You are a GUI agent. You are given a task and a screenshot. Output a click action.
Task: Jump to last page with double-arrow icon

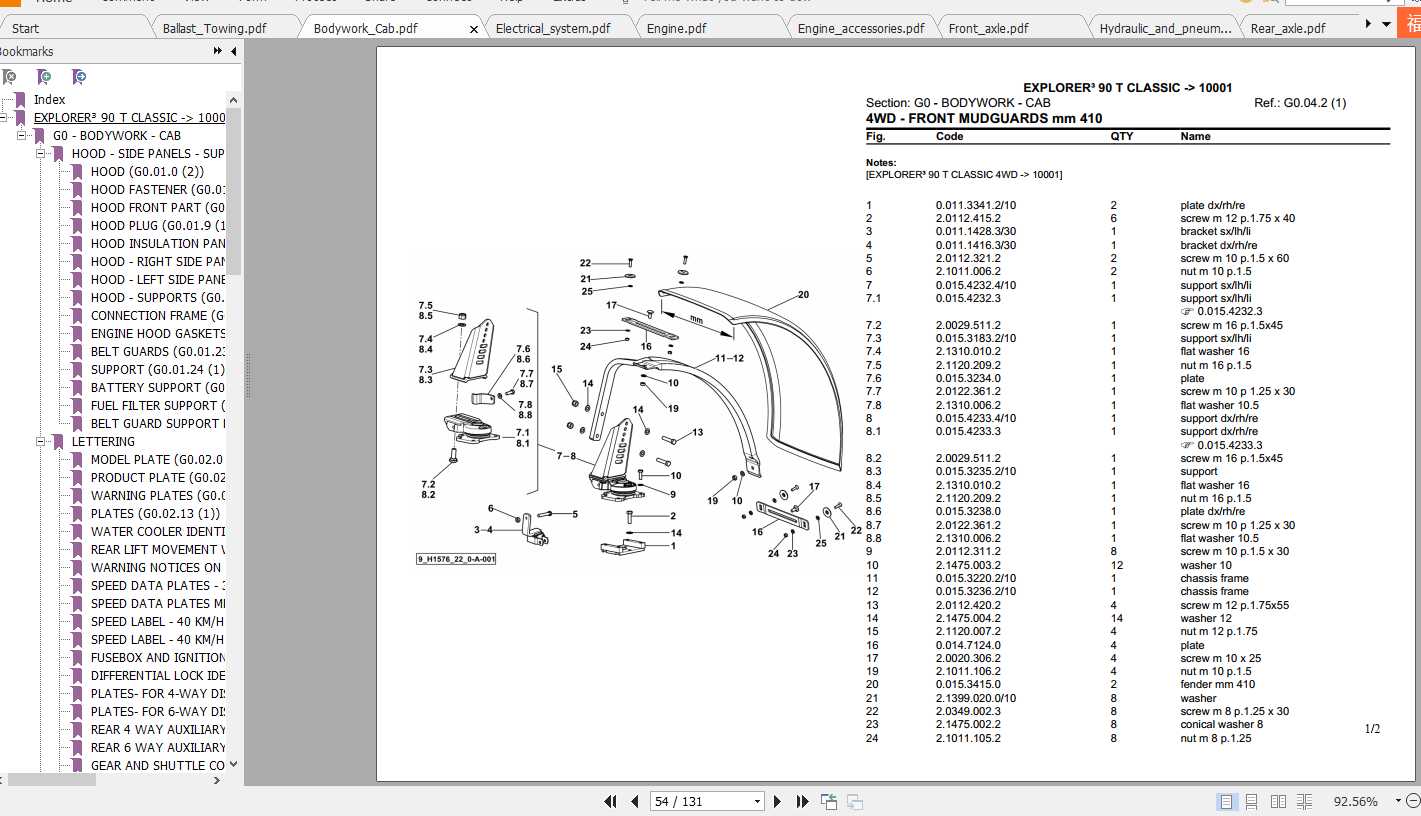click(802, 801)
